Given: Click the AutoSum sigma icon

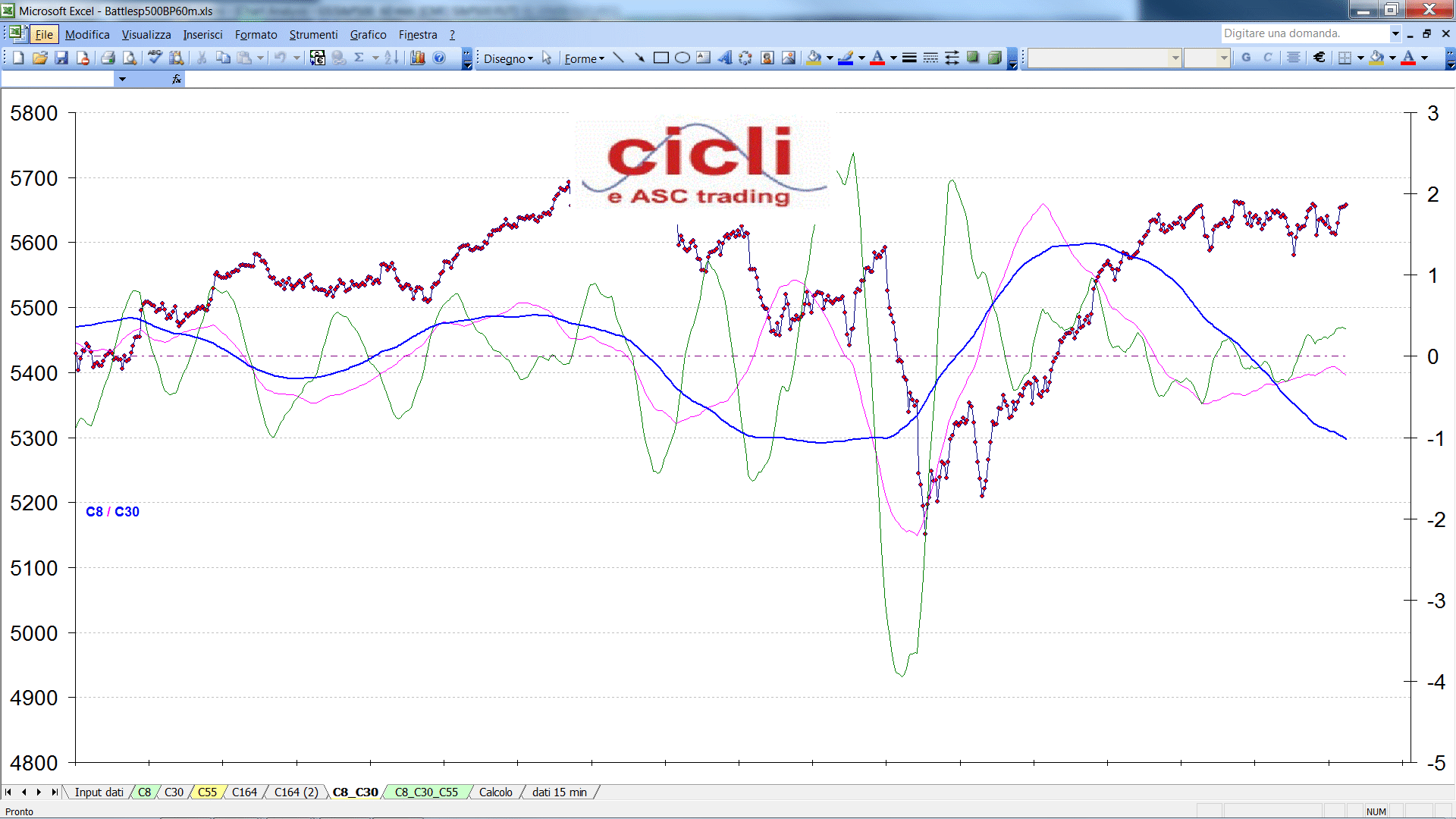Looking at the screenshot, I should point(359,58).
